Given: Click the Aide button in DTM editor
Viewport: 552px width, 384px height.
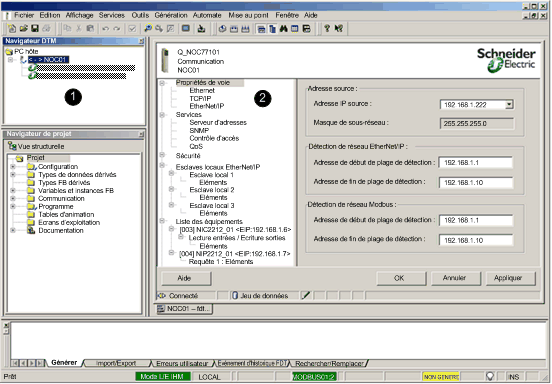Looking at the screenshot, I should pyautogui.click(x=186, y=278).
